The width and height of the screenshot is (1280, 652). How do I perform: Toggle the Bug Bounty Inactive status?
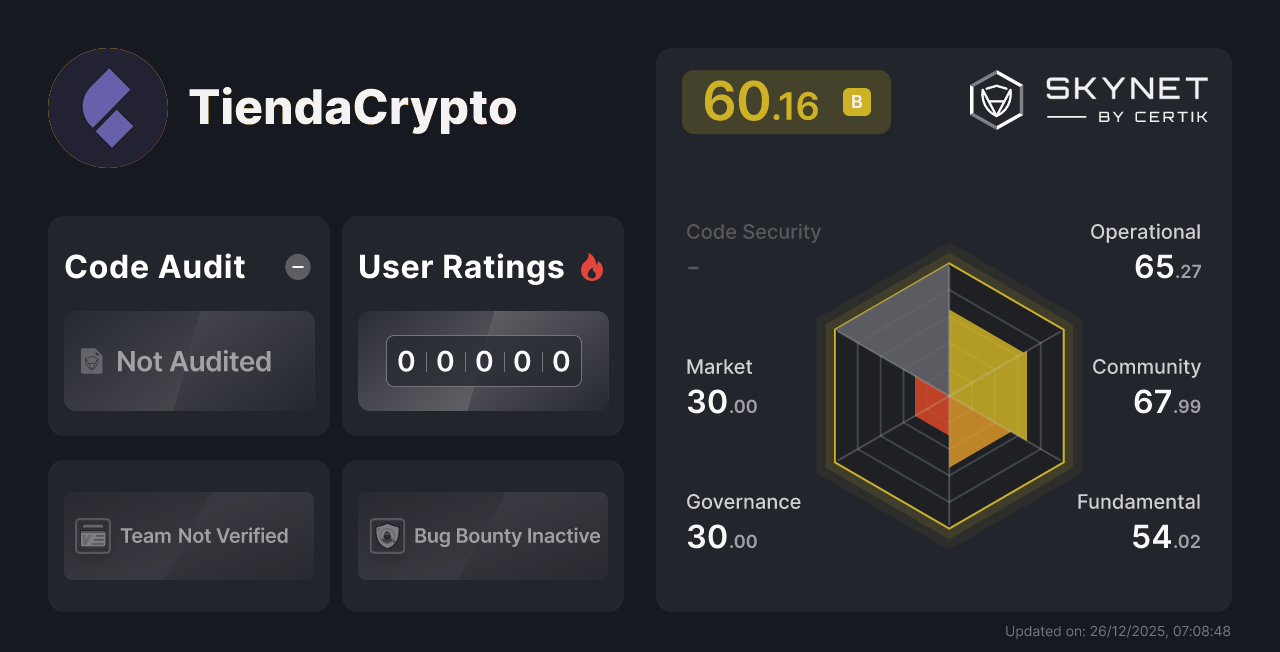click(483, 536)
